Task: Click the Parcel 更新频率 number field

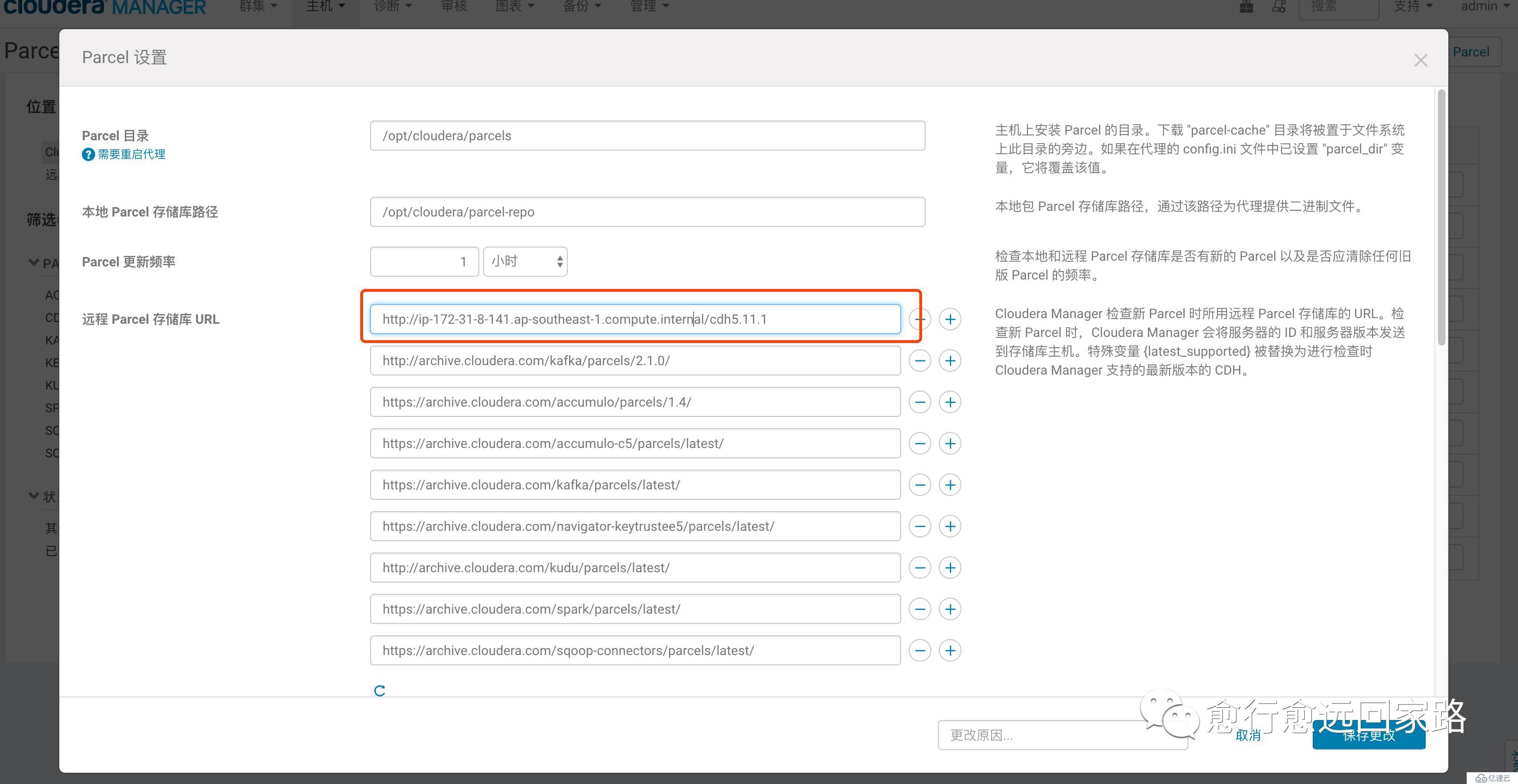Action: [x=424, y=262]
